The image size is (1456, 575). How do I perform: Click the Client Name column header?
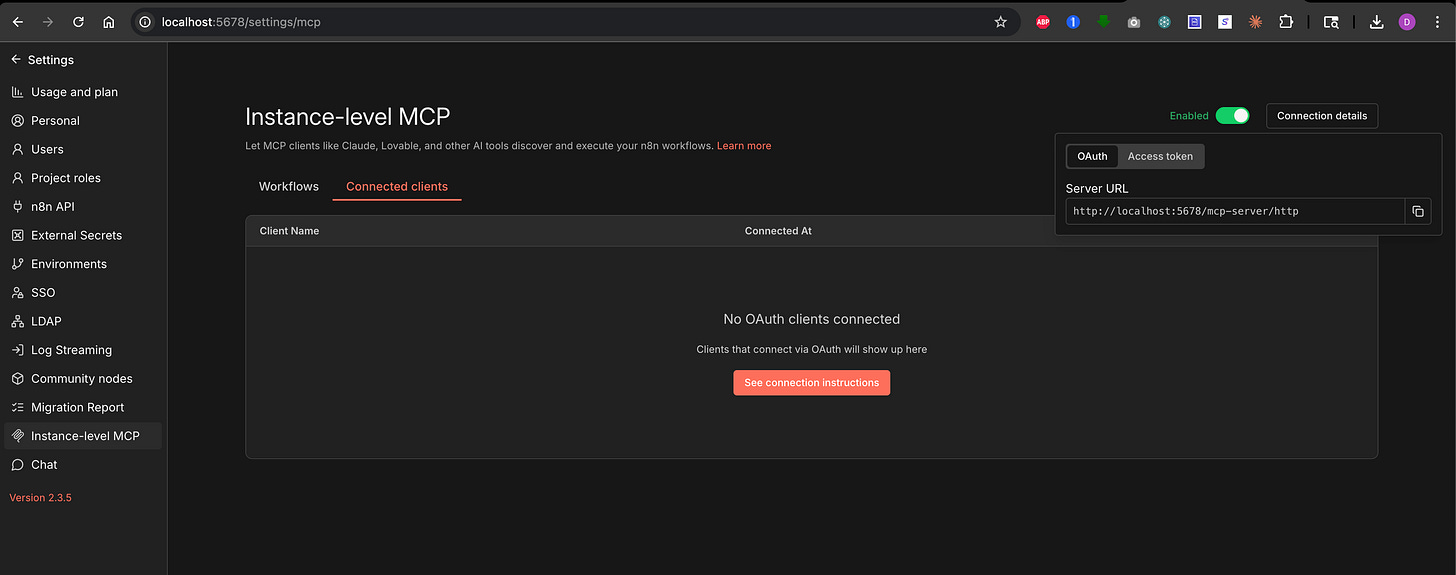[x=289, y=231]
